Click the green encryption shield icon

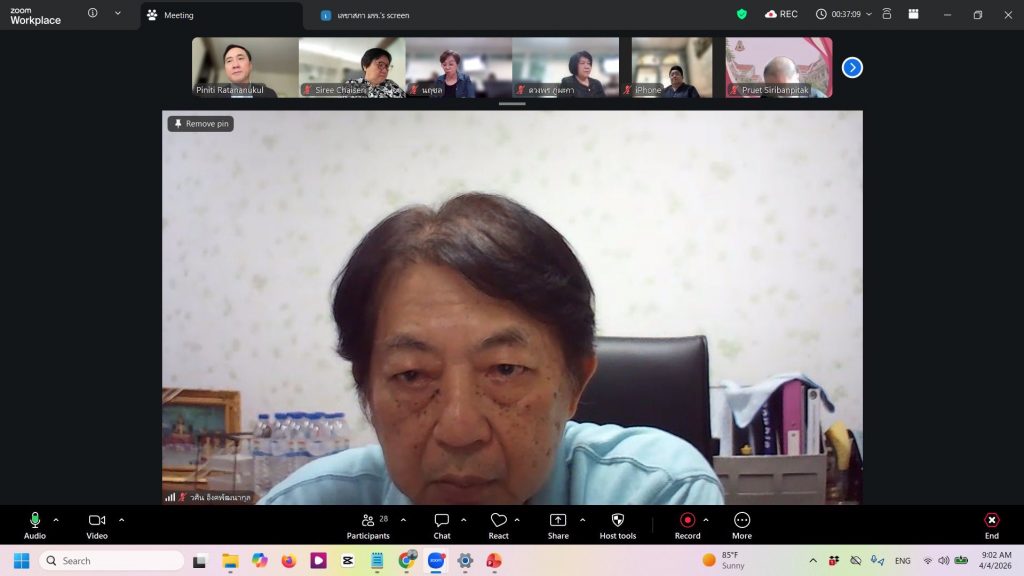coord(741,14)
